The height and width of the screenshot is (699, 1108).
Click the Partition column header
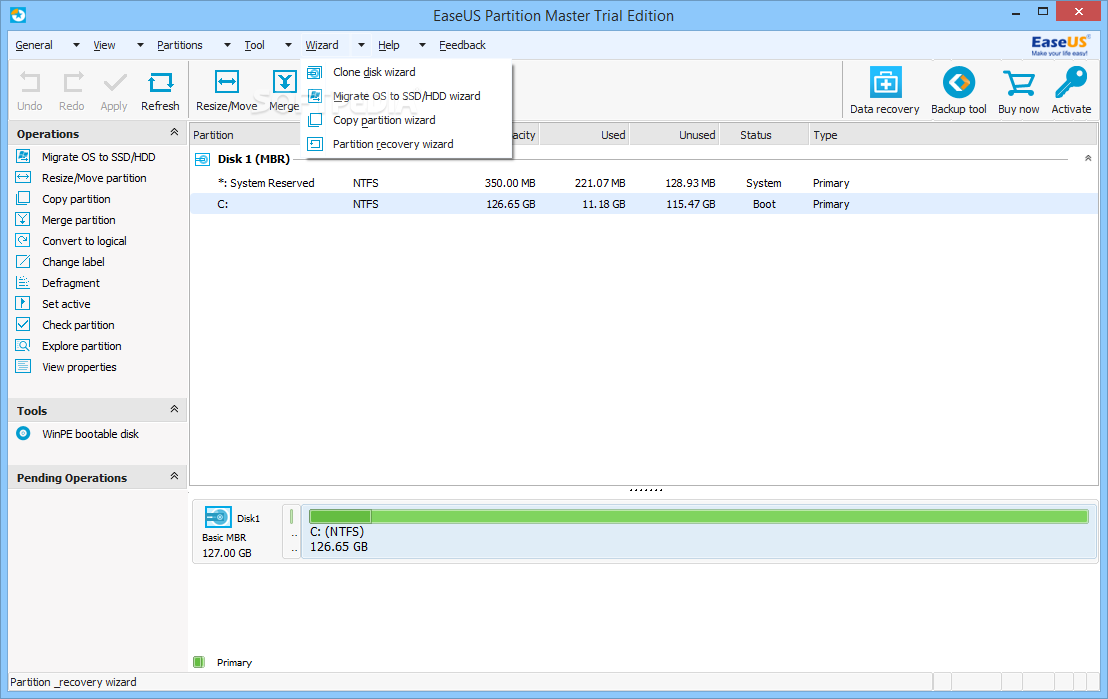[x=246, y=135]
